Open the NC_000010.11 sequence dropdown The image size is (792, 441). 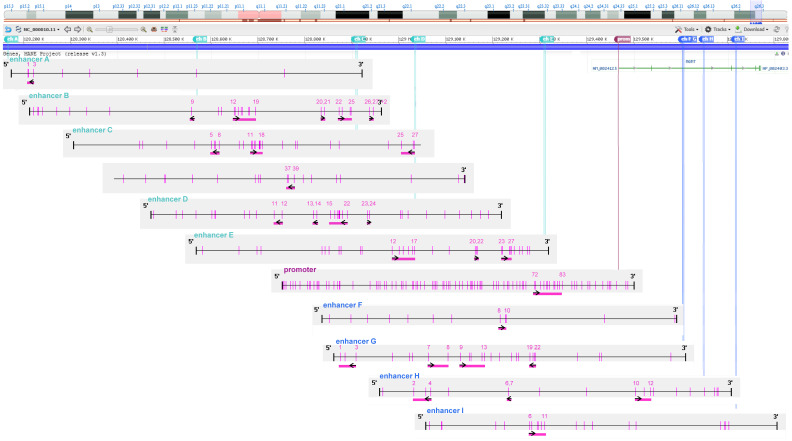(x=41, y=29)
